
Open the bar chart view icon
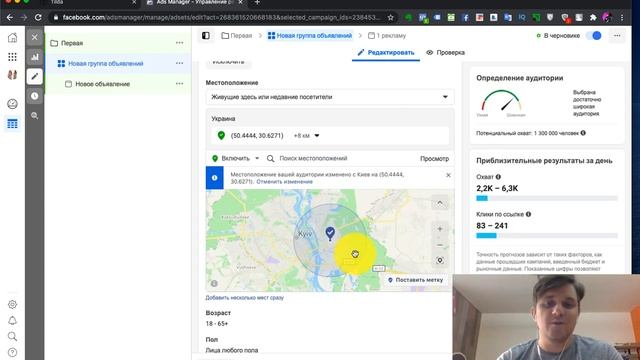(35, 57)
